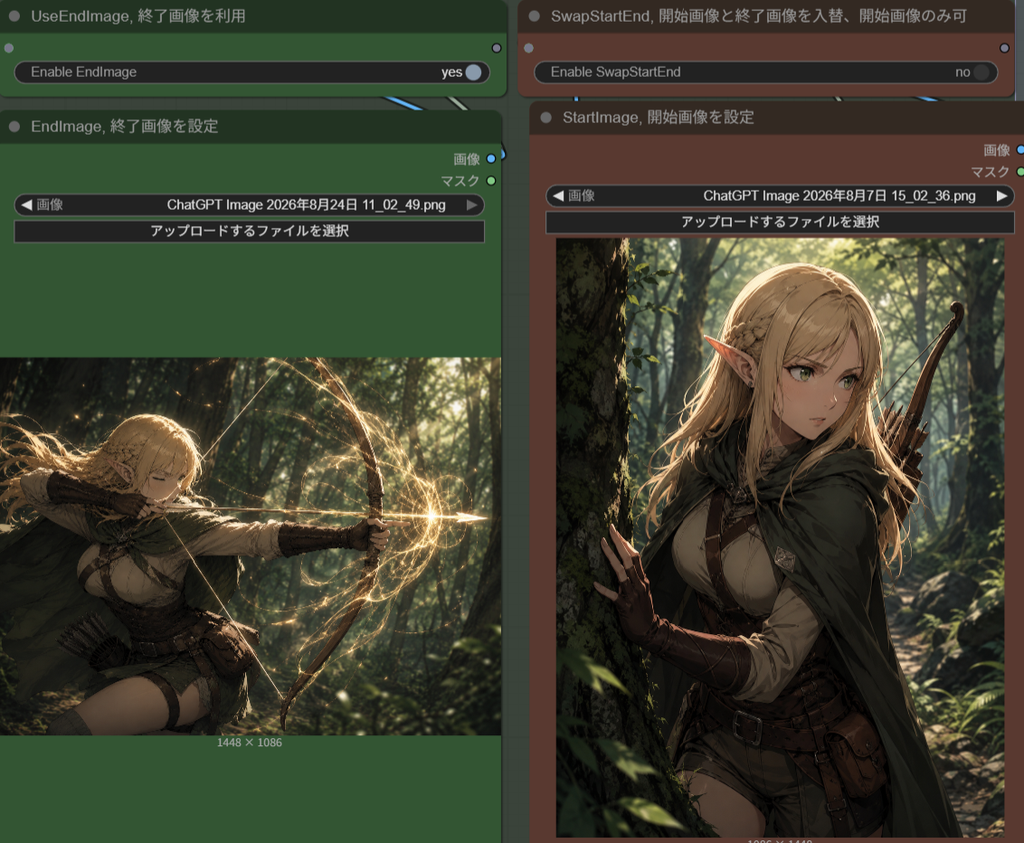Collapse the EndImage node using its title dot
The height and width of the screenshot is (843, 1024).
click(14, 126)
